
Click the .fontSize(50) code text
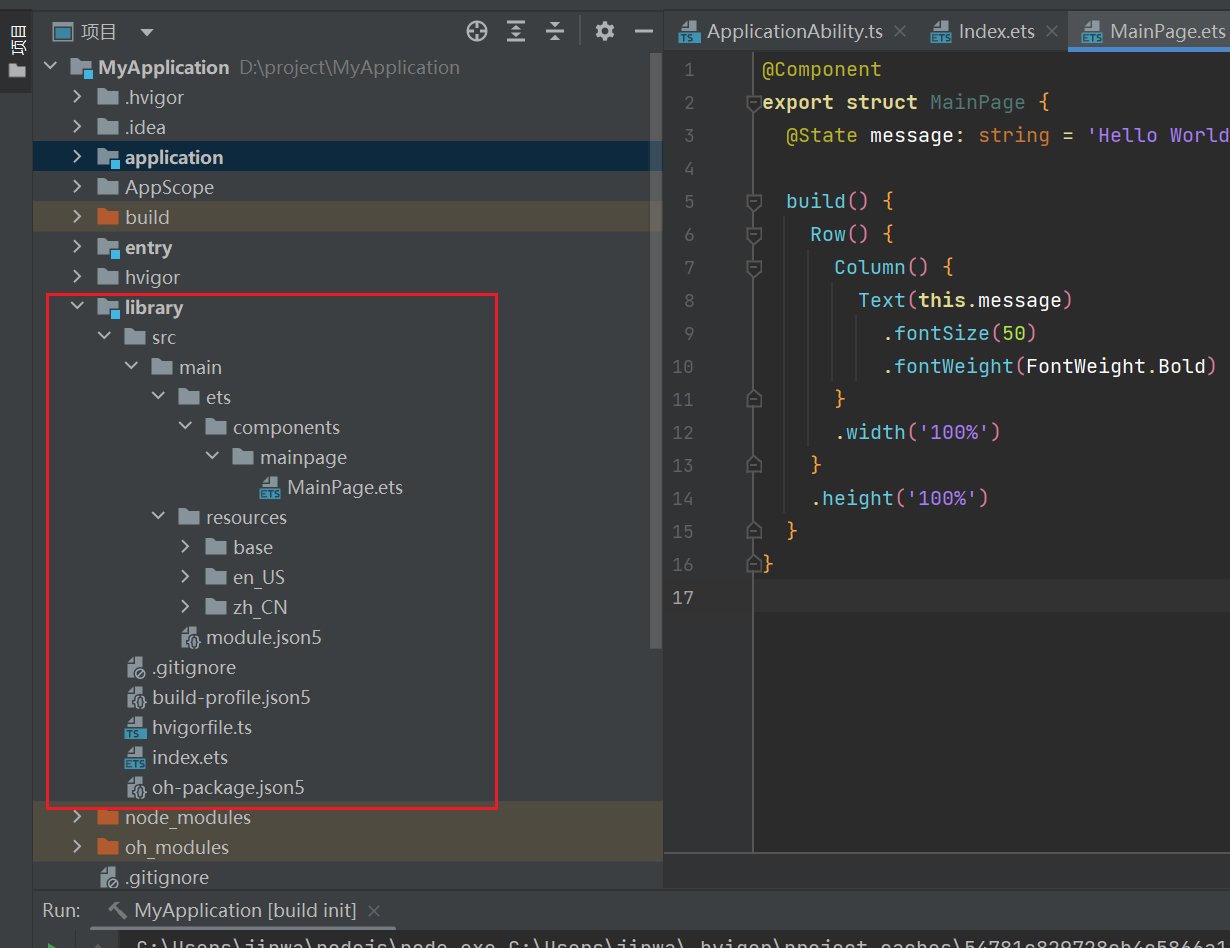960,333
